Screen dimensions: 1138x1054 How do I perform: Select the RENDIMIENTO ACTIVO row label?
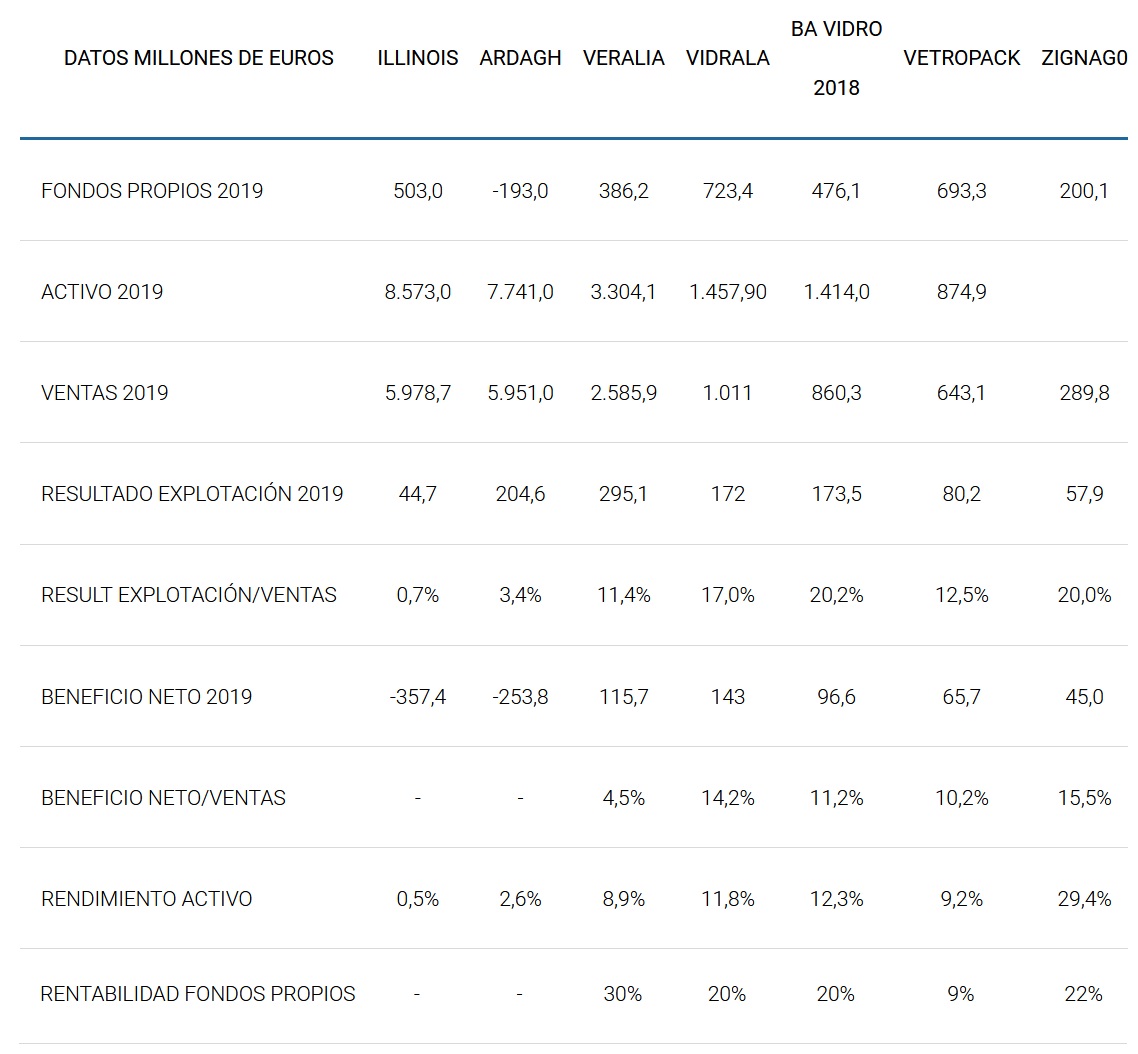[147, 899]
